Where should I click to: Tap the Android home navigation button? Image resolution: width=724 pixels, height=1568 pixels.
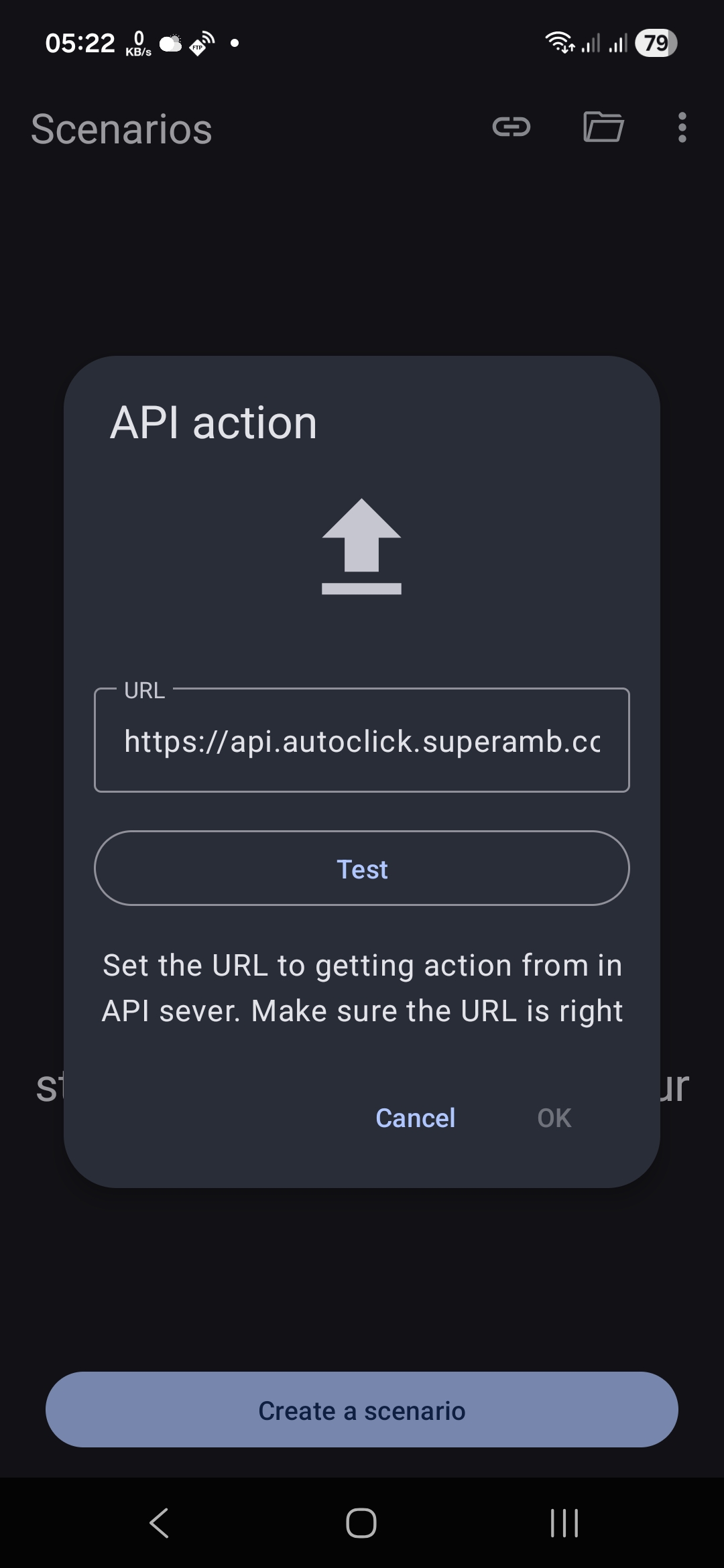click(361, 1523)
